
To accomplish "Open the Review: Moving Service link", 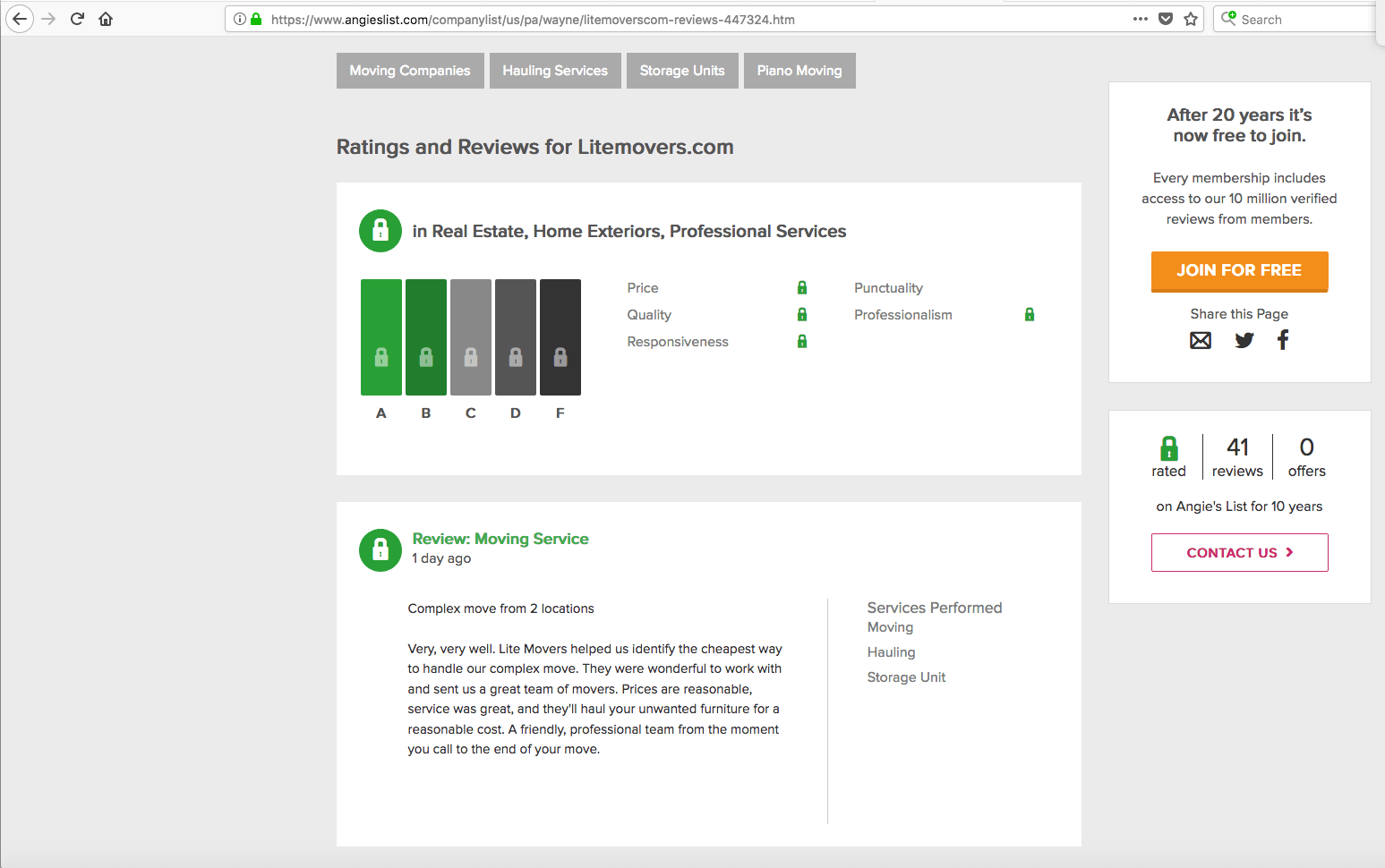I will coord(500,539).
